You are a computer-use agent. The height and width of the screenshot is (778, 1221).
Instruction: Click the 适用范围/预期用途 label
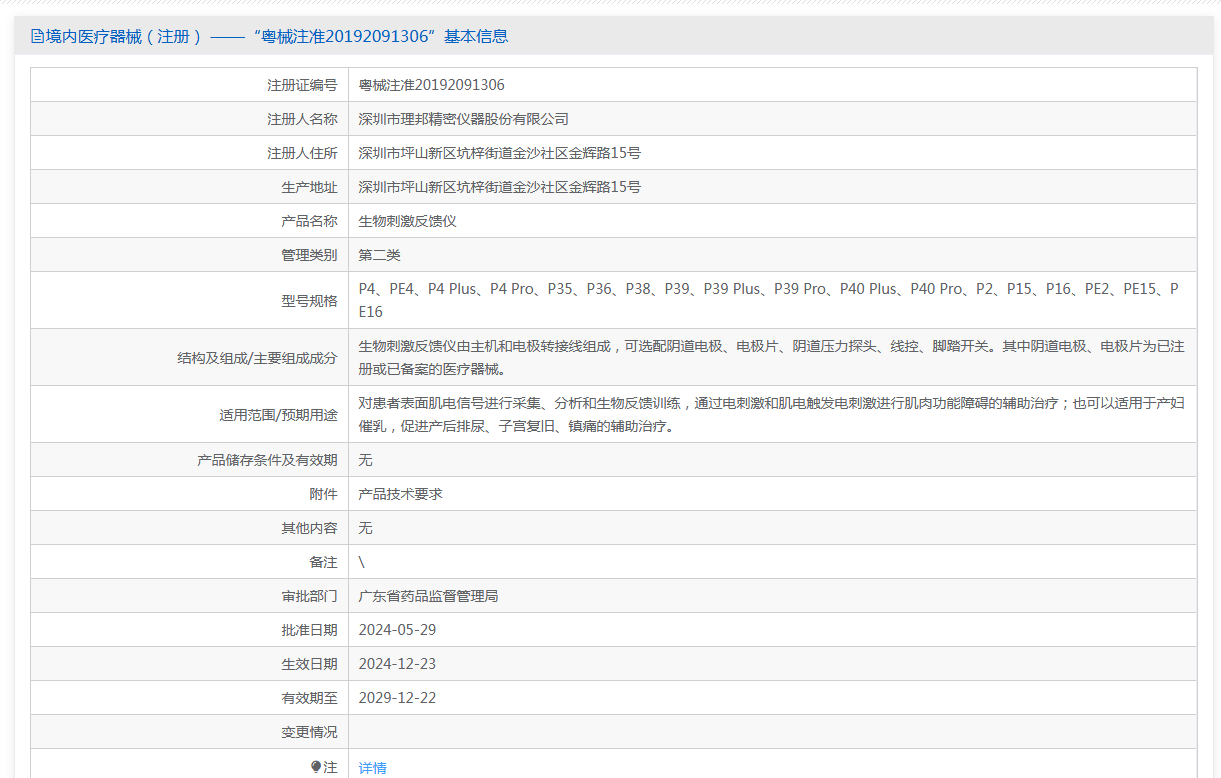pos(278,414)
